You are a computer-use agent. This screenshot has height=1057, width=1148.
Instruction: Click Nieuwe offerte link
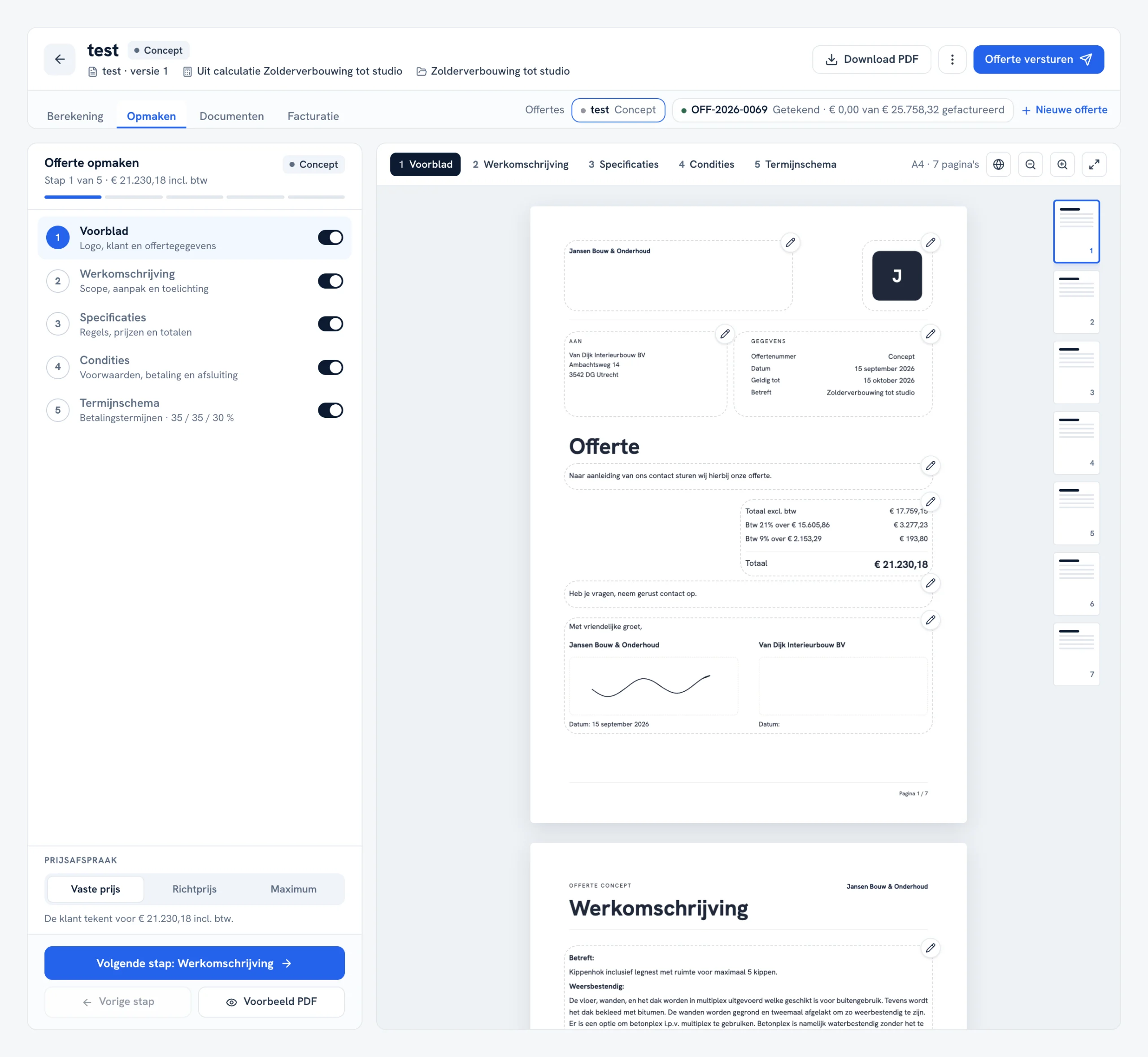pyautogui.click(x=1065, y=110)
